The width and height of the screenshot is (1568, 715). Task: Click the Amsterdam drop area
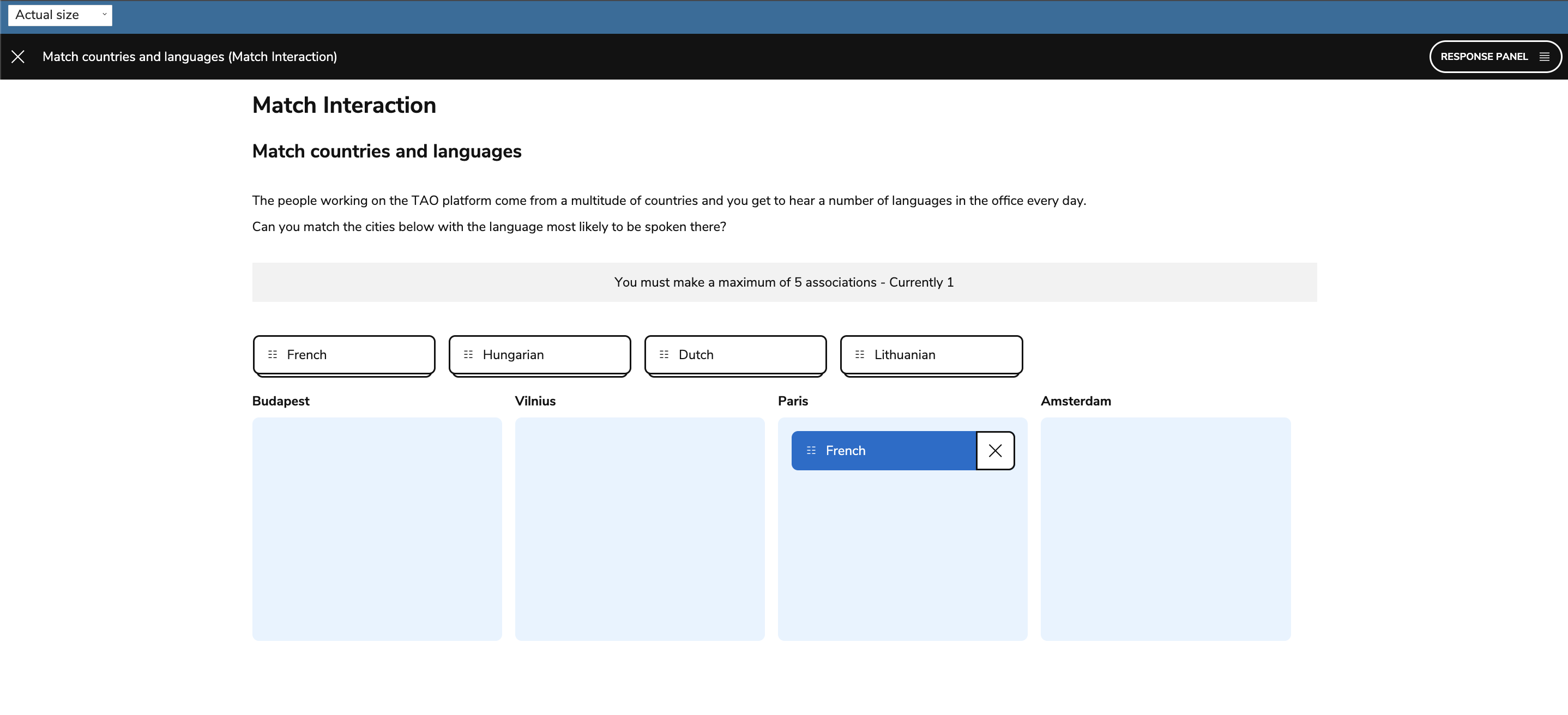[x=1166, y=529]
